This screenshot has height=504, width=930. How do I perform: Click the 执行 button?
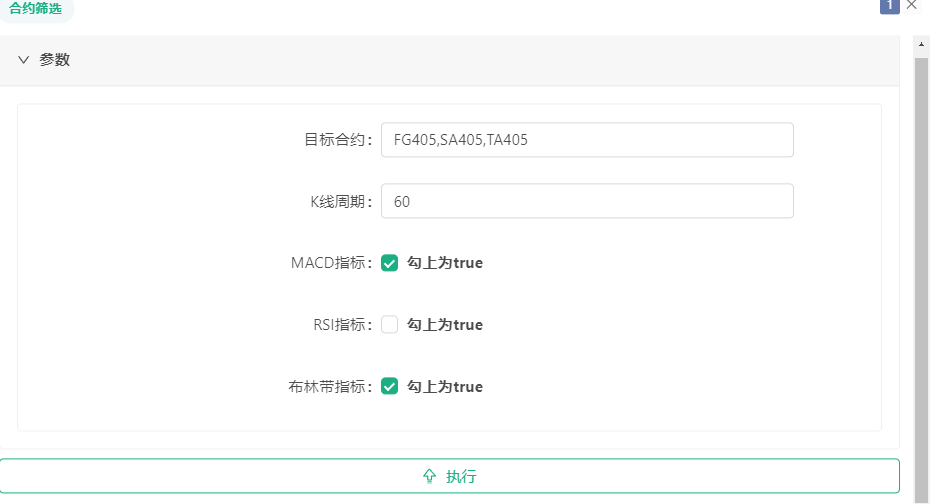coord(450,476)
